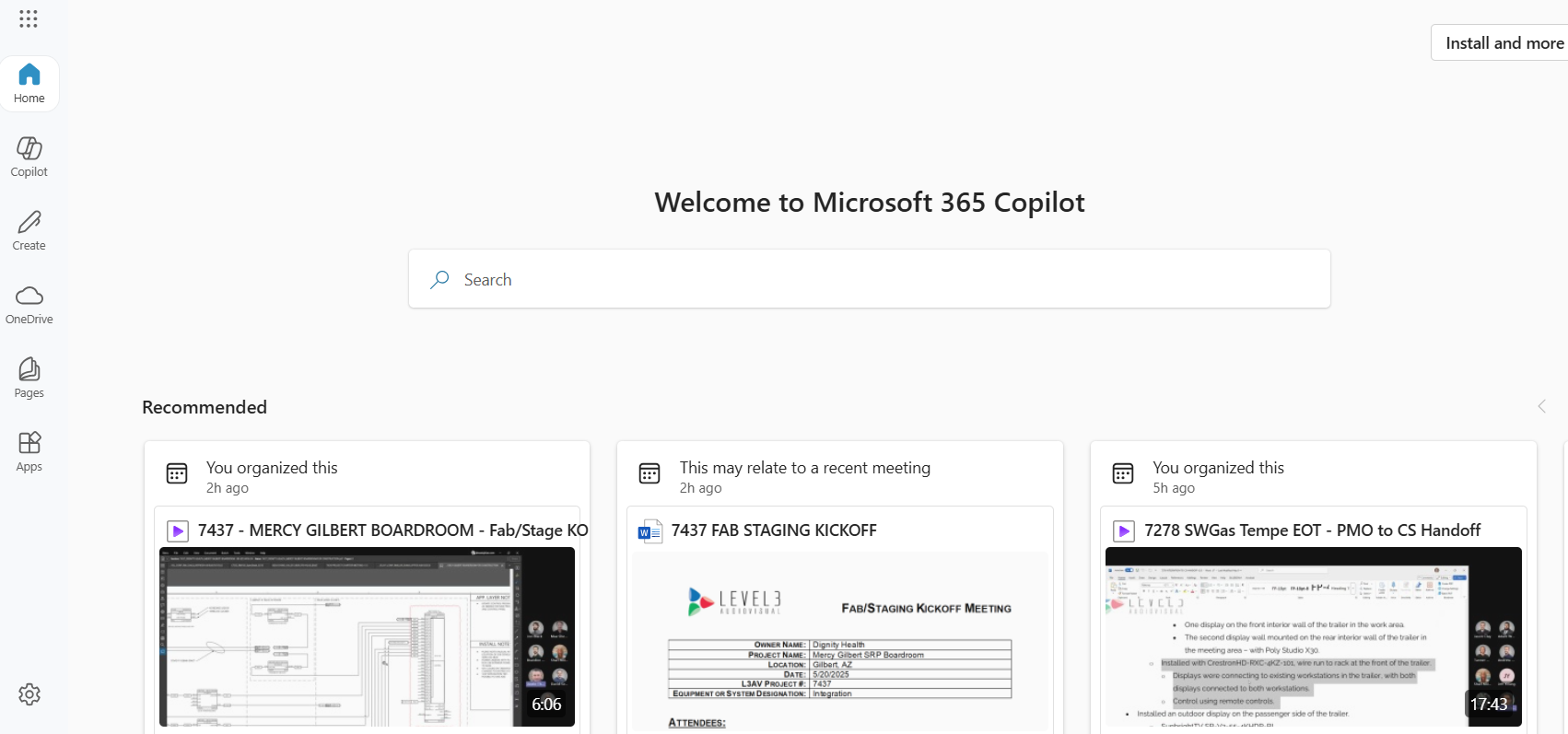Click the Install and more button
Viewport: 1568px width, 734px height.
click(1503, 43)
